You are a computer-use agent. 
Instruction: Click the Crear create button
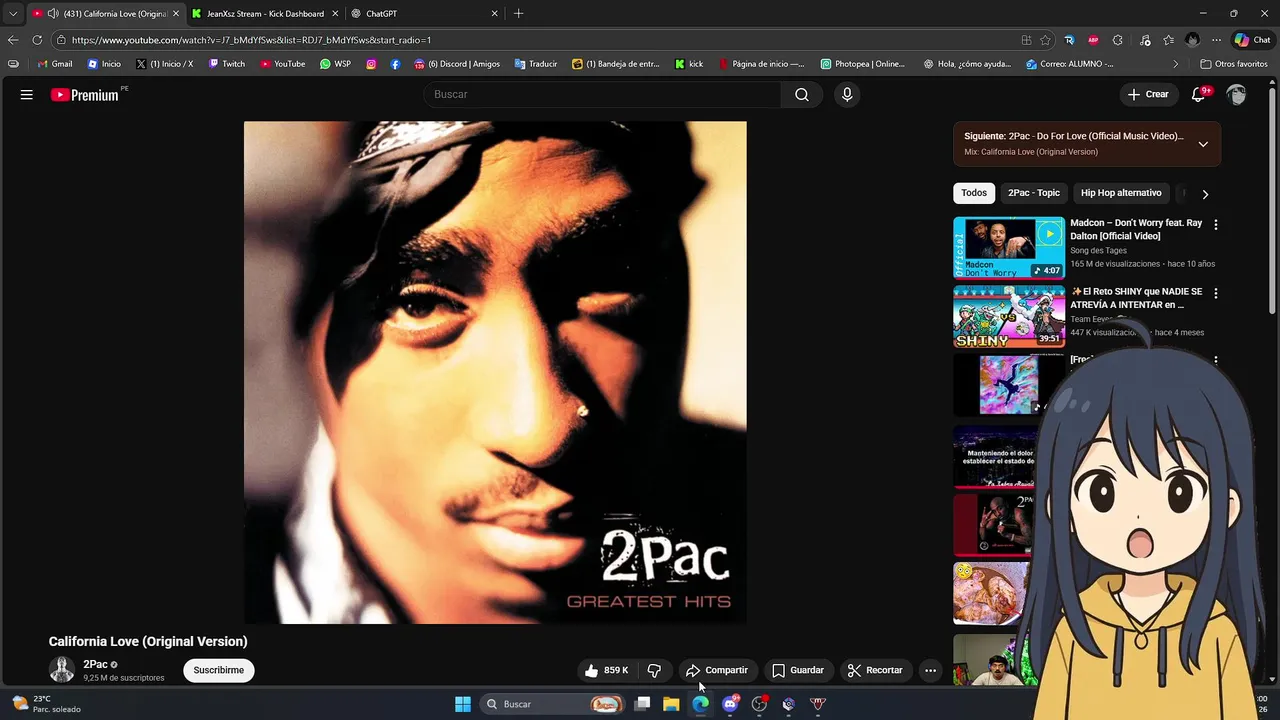coord(1148,94)
